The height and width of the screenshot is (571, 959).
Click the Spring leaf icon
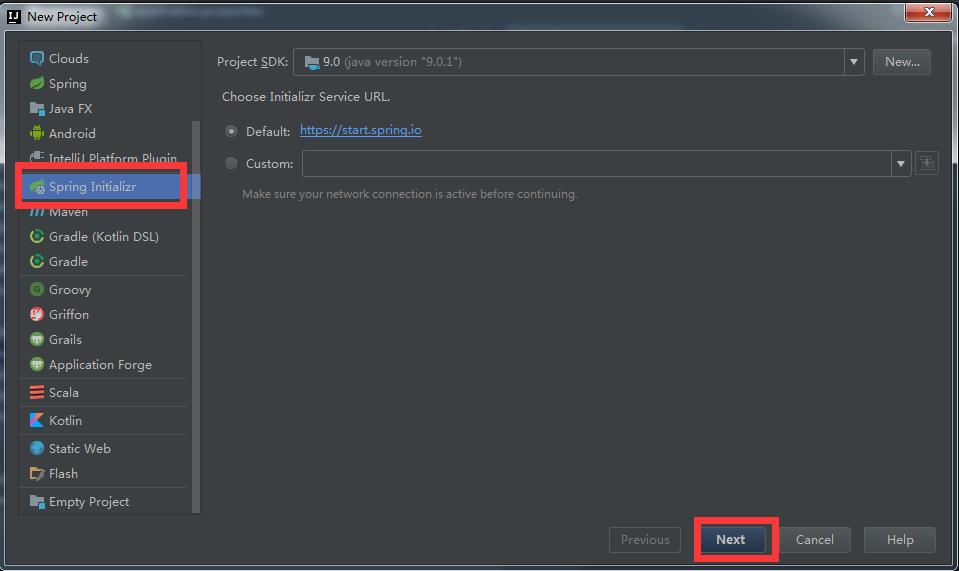point(37,83)
